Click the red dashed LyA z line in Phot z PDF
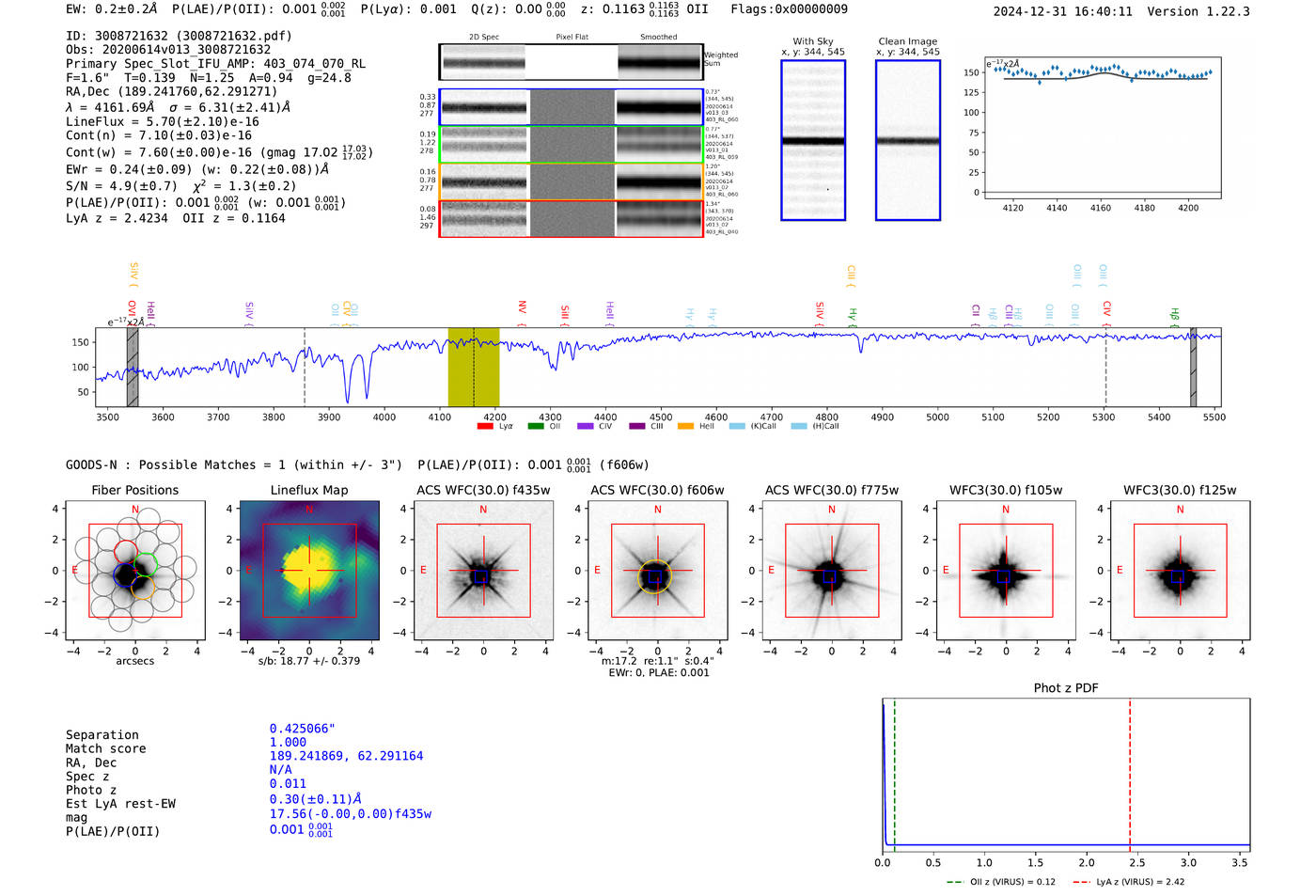 [x=1130, y=775]
